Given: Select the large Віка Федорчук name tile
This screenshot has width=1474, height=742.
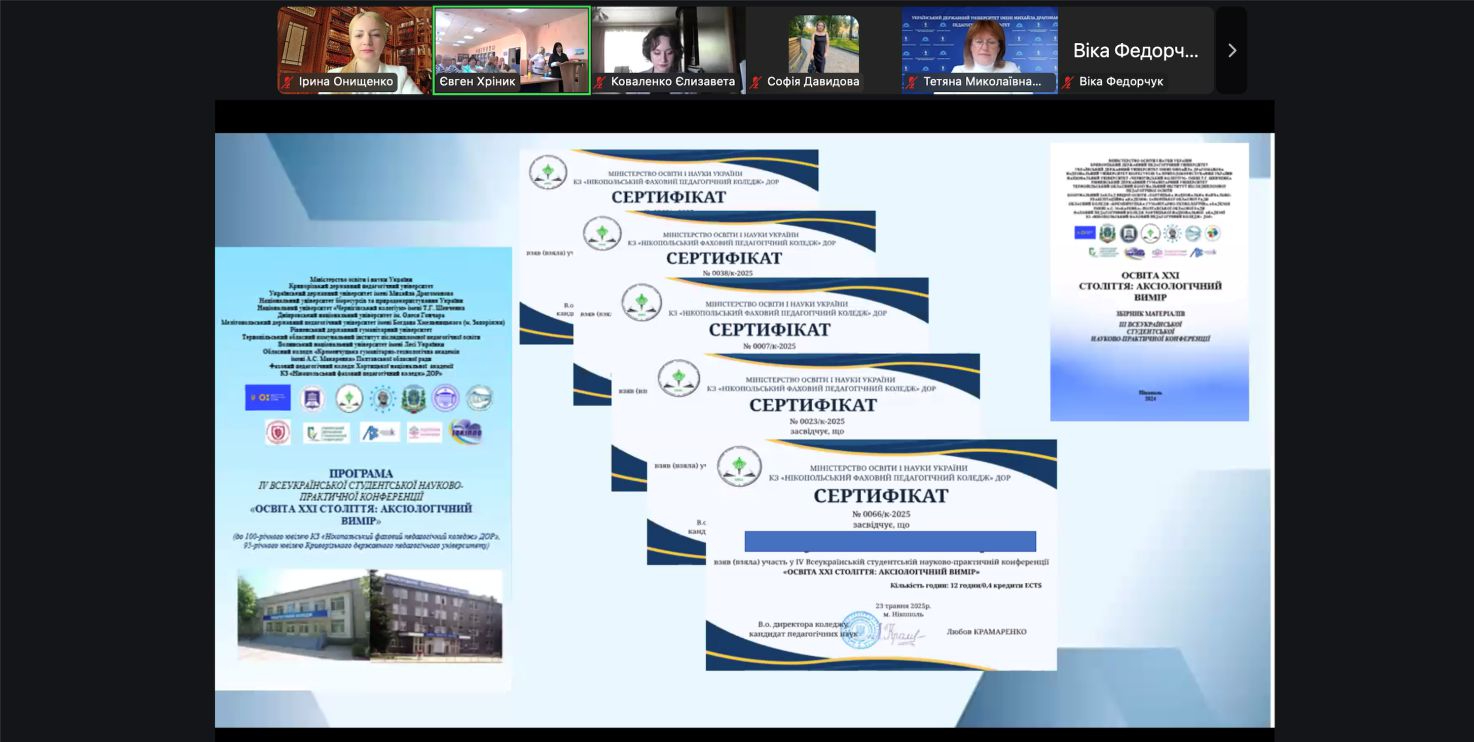Looking at the screenshot, I should pos(1136,50).
